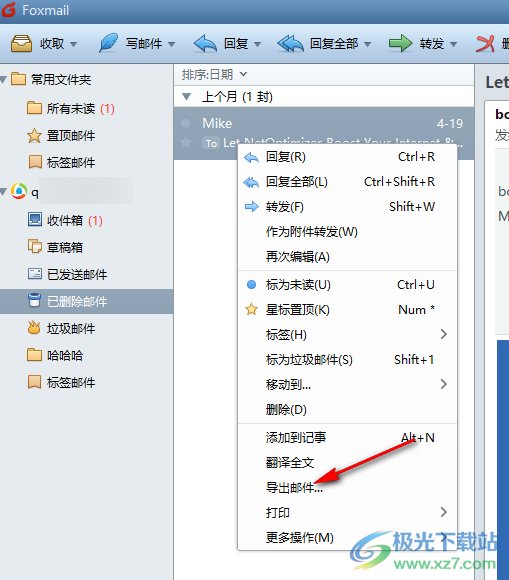Select 标为垃圾邮件(S) menu entry
The image size is (509, 580).
tap(348, 360)
